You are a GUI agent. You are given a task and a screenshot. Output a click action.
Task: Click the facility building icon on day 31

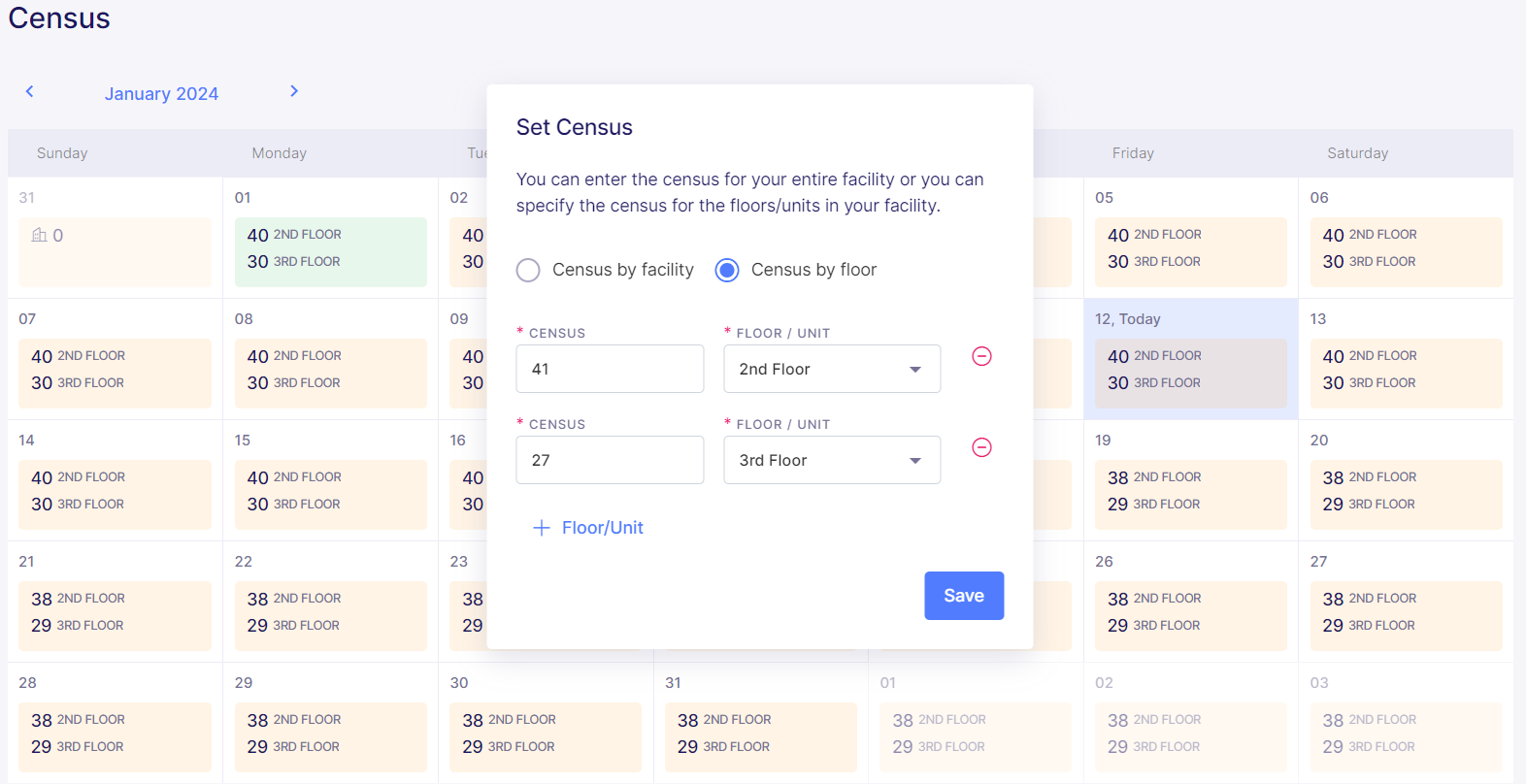coord(40,235)
